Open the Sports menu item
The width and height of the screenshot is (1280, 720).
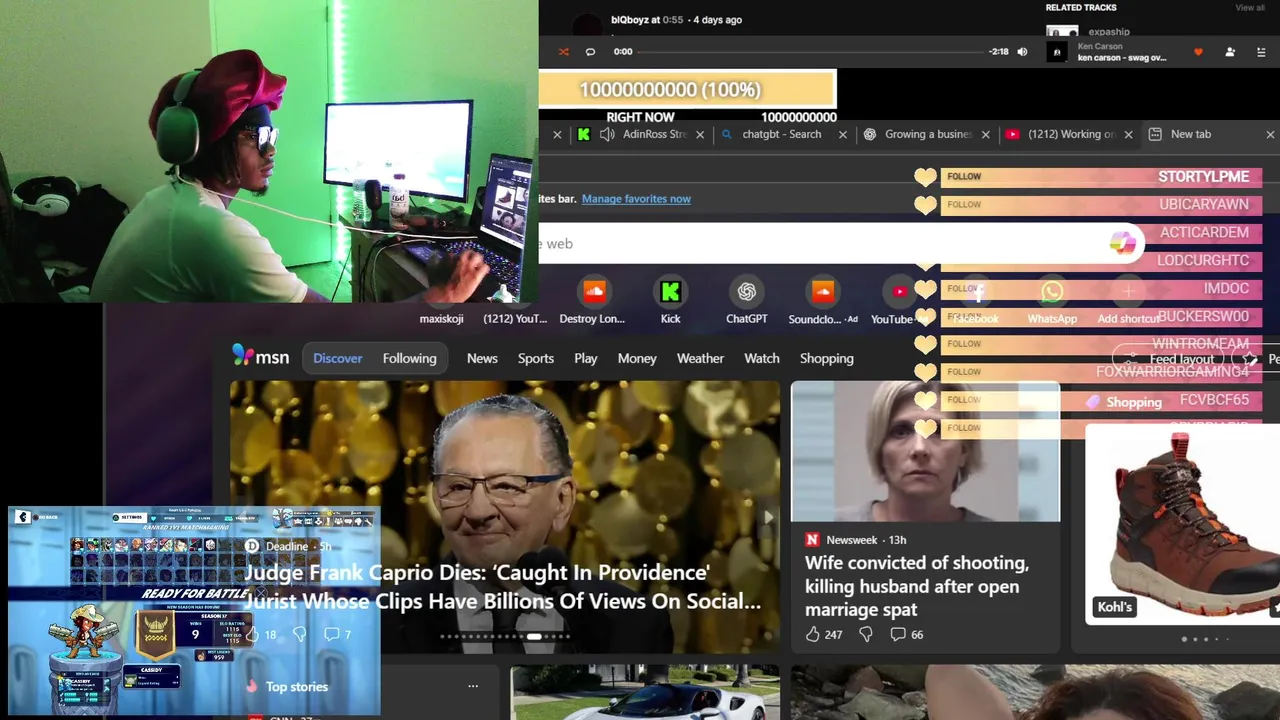tap(536, 358)
